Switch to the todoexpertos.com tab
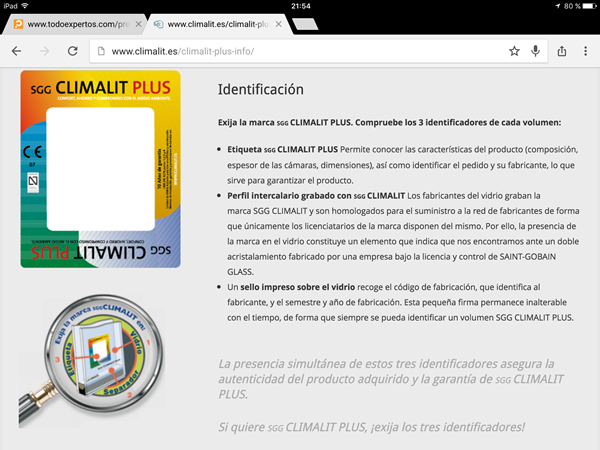The height and width of the screenshot is (450, 600). [73, 24]
